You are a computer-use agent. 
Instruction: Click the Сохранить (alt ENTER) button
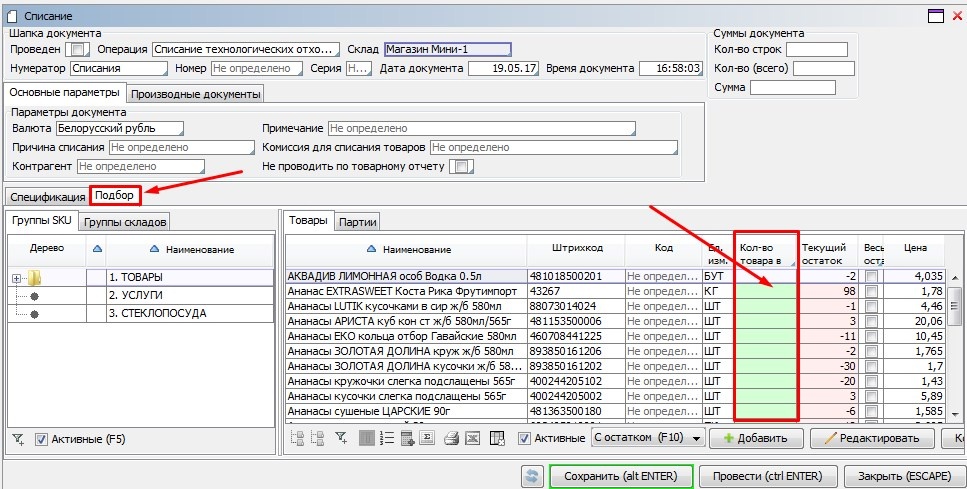(621, 476)
